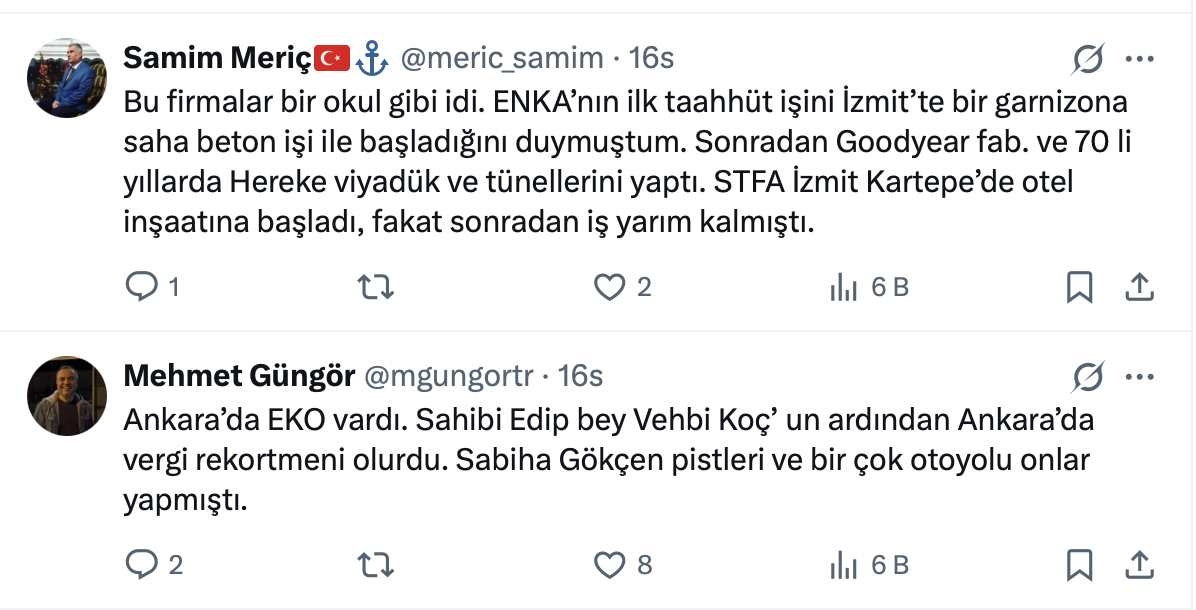Open Samim Meriç's profile avatar
Image resolution: width=1196 pixels, height=610 pixels.
[x=66, y=78]
